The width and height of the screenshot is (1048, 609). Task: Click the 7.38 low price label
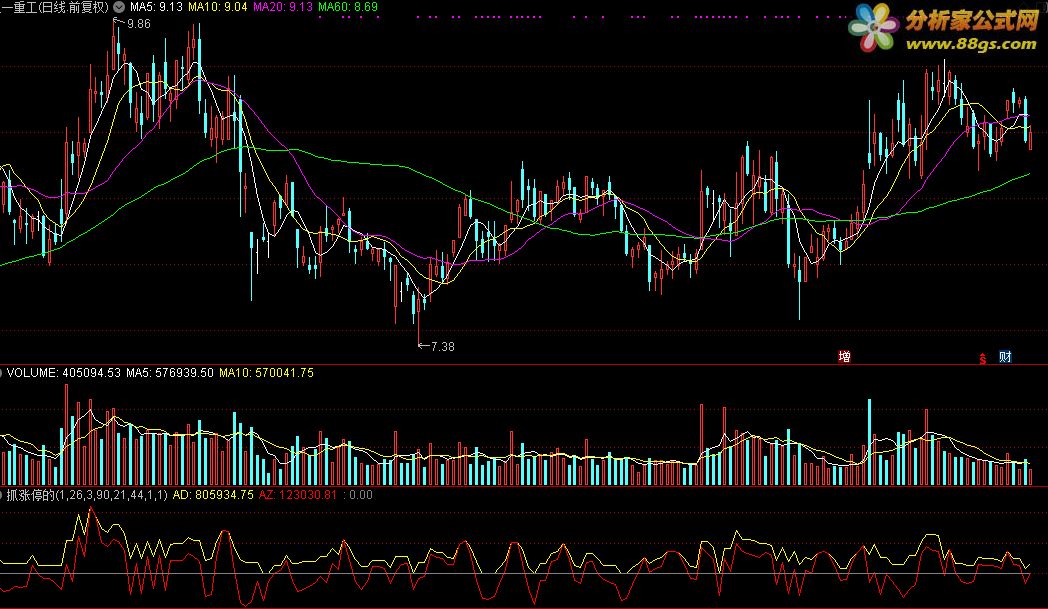coord(442,346)
